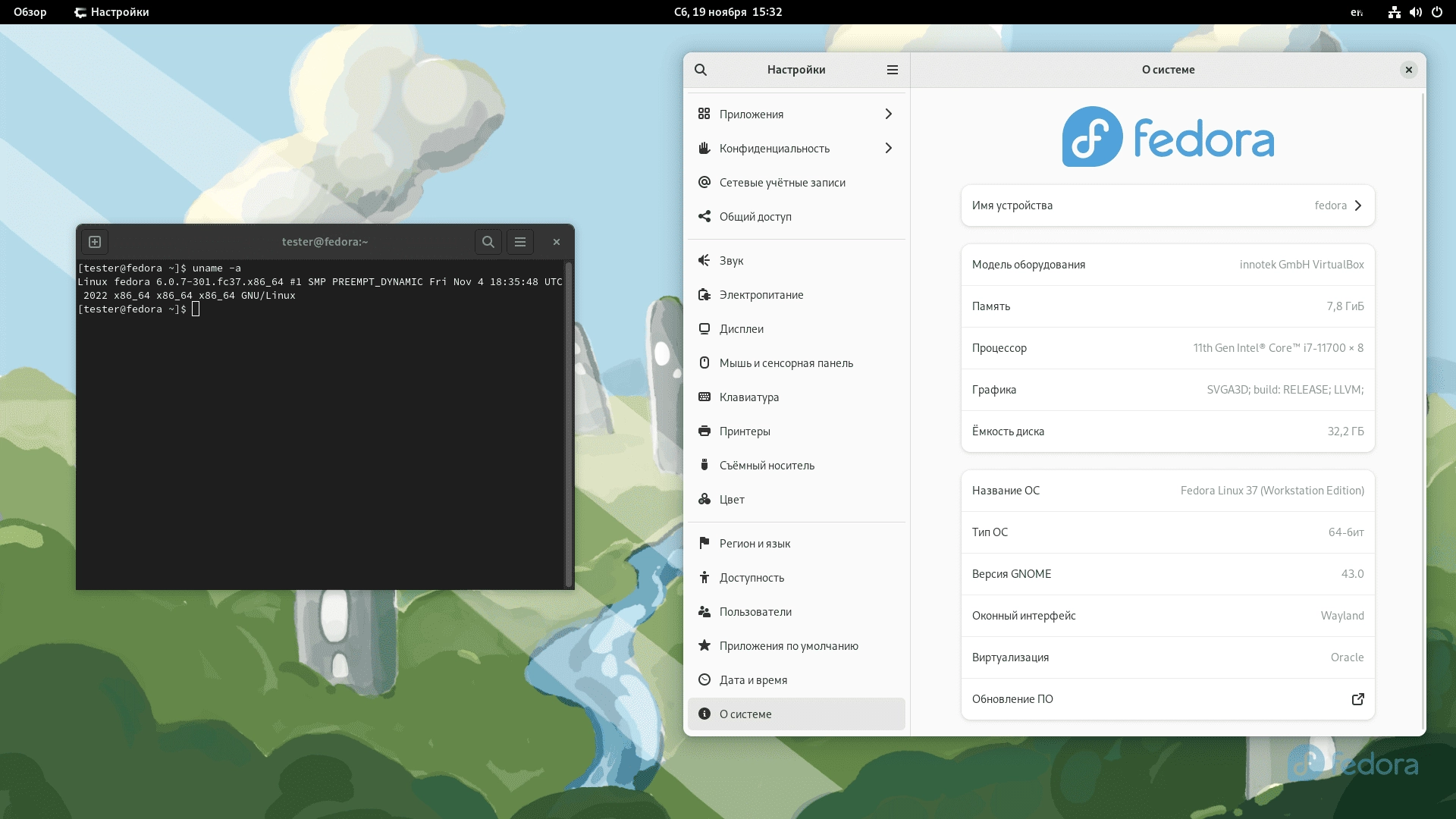Click the Оконный интерфейс Wayland value

pyautogui.click(x=1342, y=616)
